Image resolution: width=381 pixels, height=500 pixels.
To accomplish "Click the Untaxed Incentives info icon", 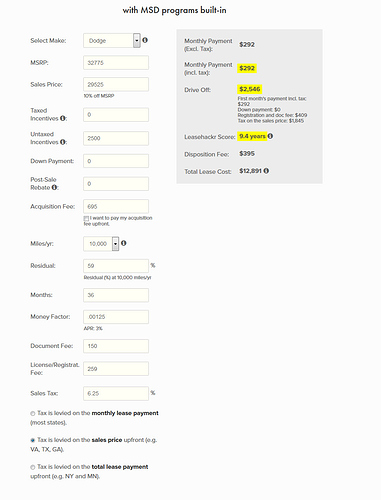I will pos(63,142).
